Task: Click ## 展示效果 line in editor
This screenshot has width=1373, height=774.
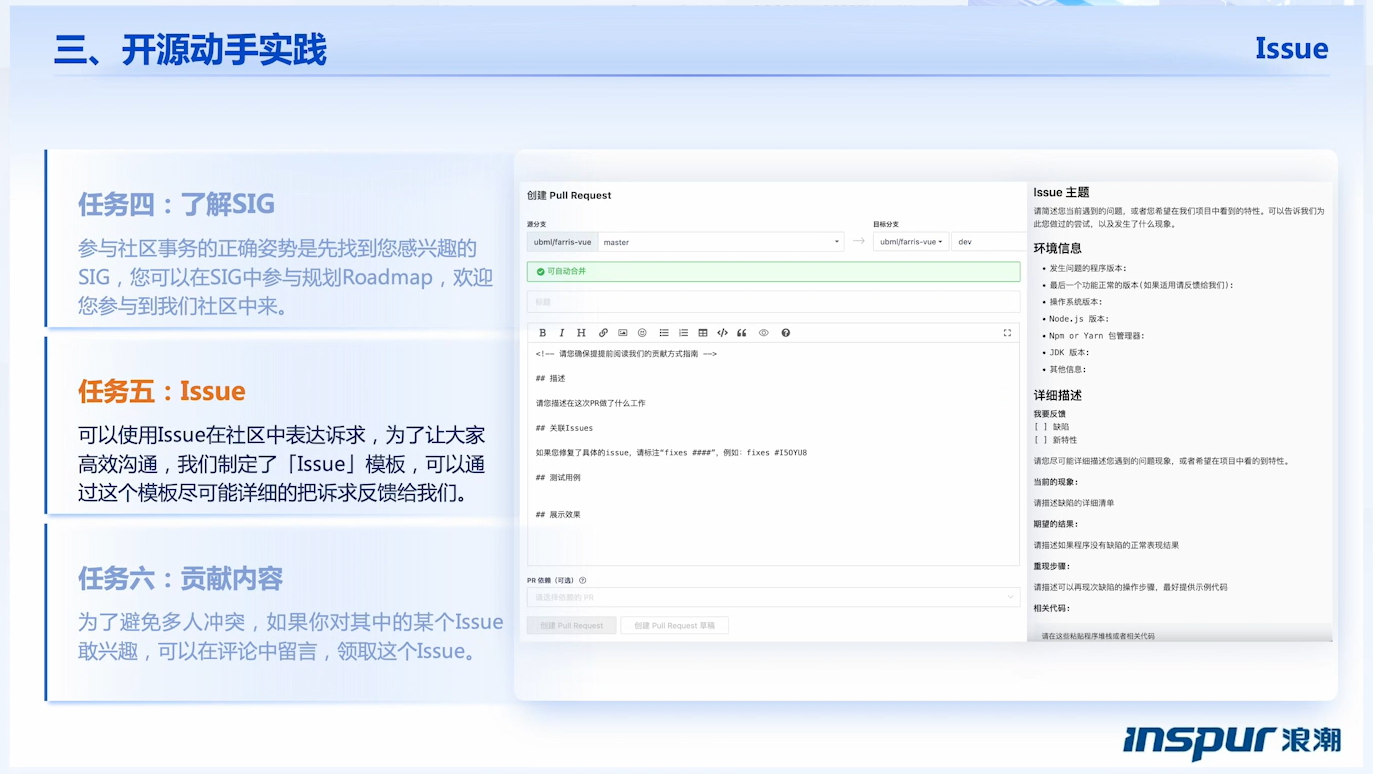Action: [x=558, y=514]
